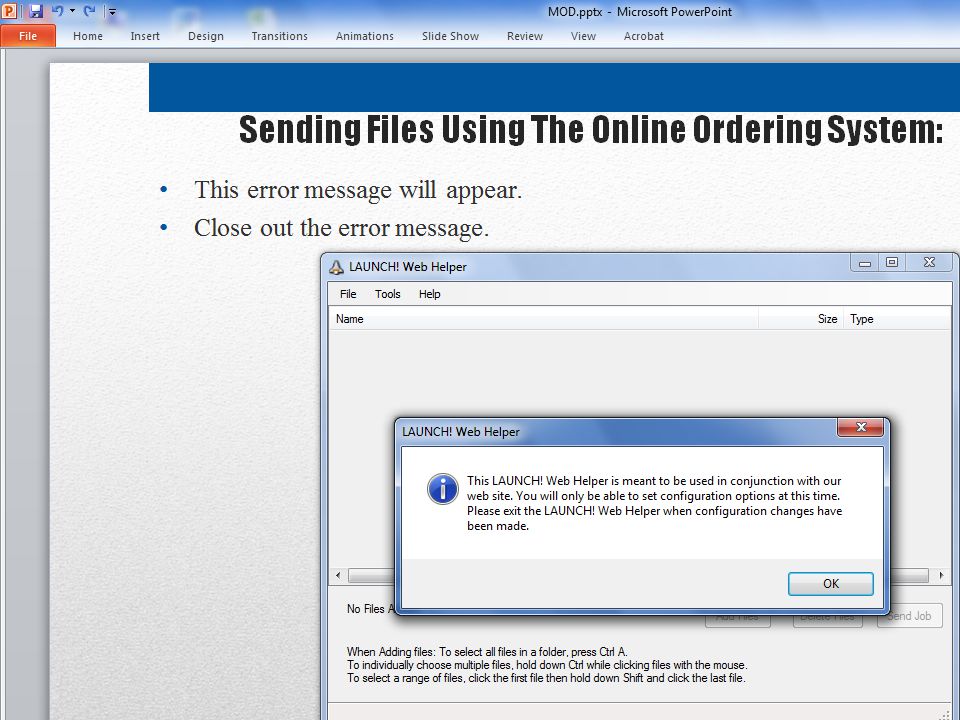The width and height of the screenshot is (960, 720).
Task: Switch to the Review ribbon tab
Action: pos(525,36)
